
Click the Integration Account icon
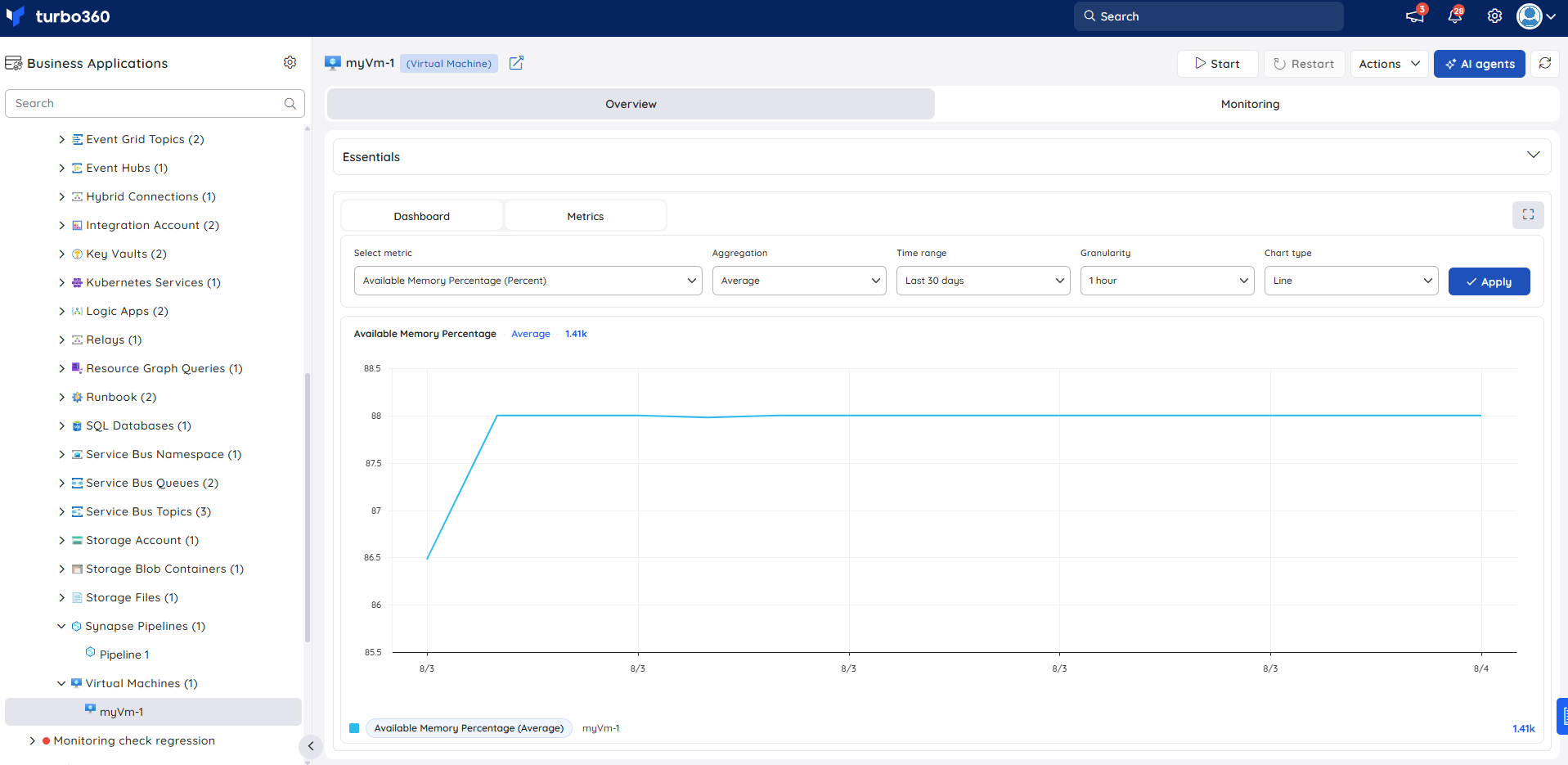point(77,226)
